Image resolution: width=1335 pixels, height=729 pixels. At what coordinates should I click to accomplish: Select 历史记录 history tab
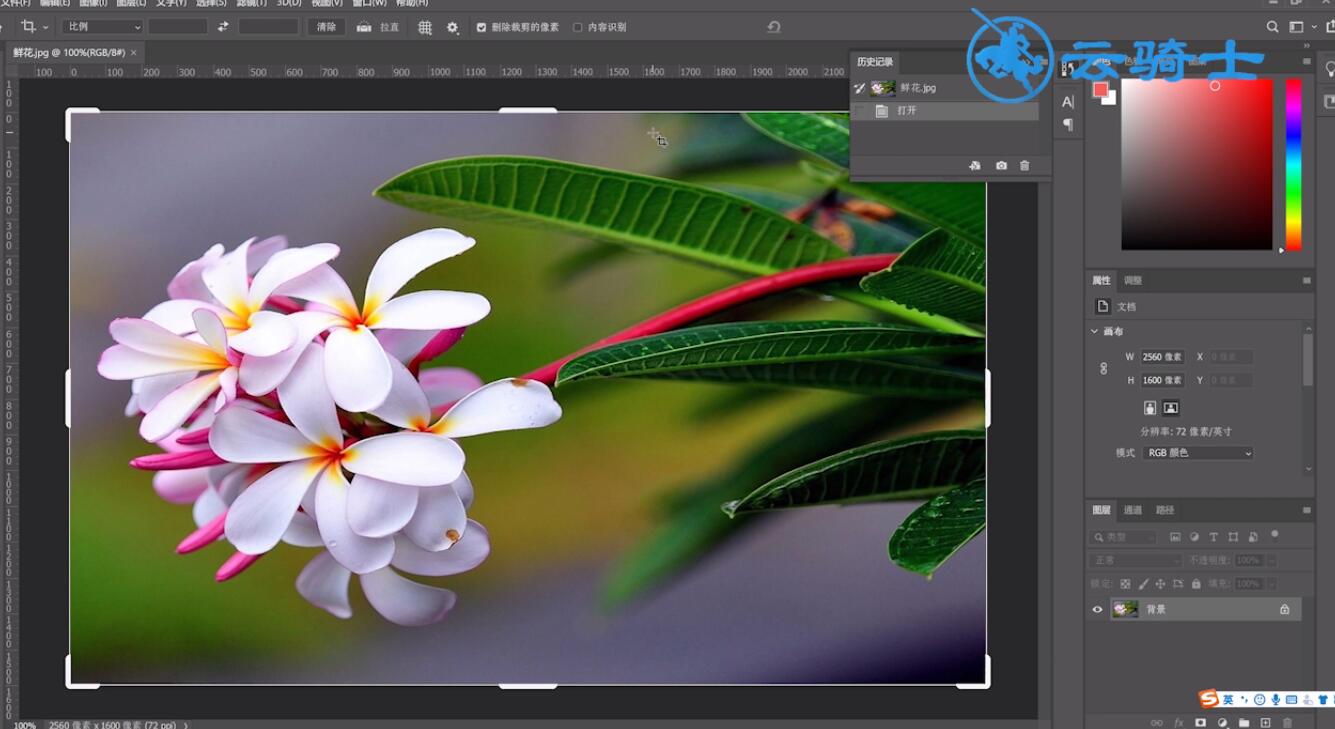click(x=875, y=62)
